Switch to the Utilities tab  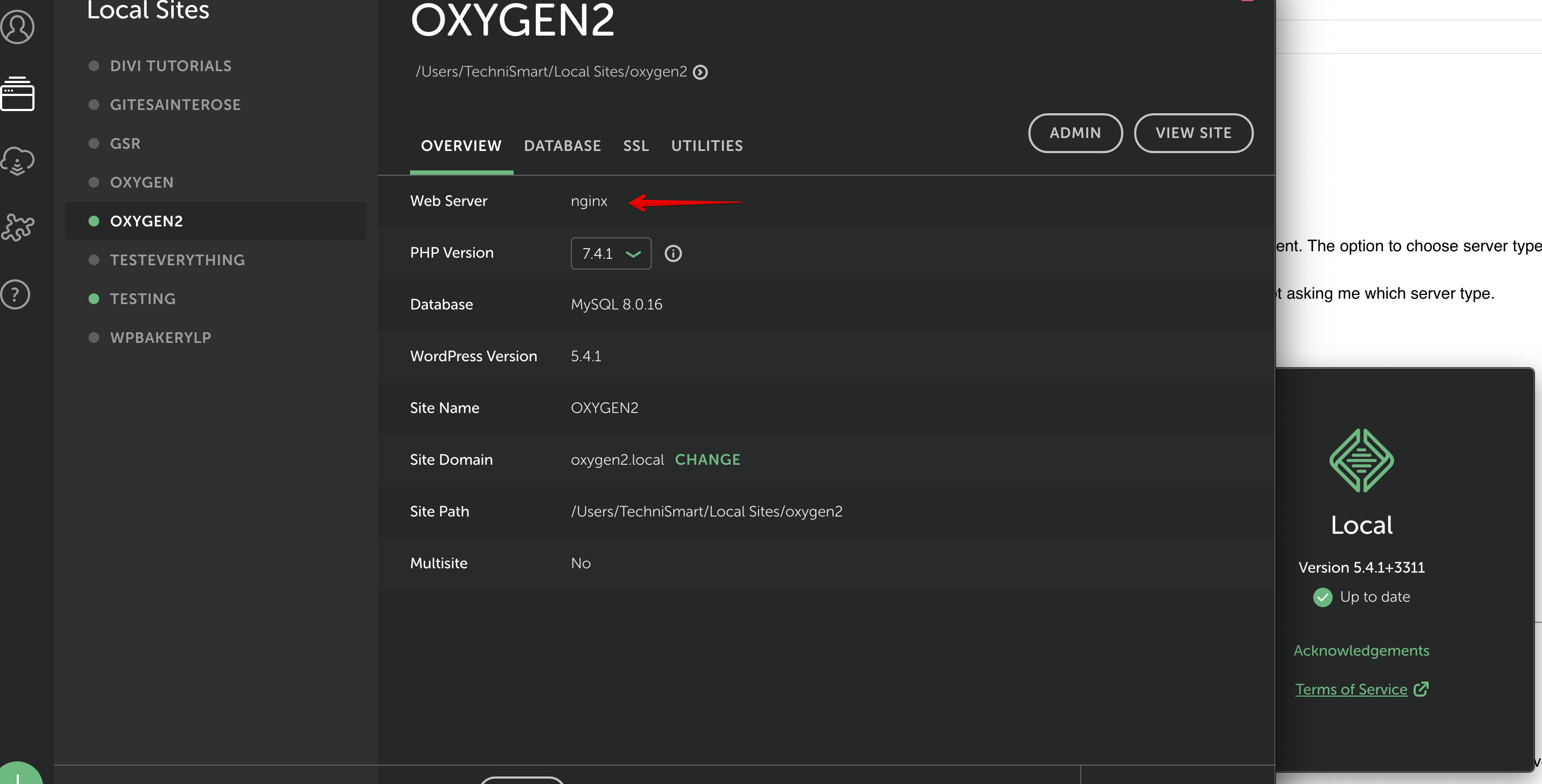pyautogui.click(x=707, y=146)
